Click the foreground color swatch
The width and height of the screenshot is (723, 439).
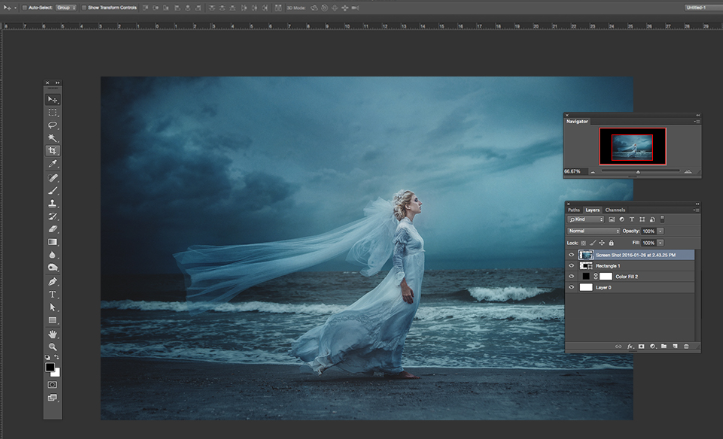(50, 367)
